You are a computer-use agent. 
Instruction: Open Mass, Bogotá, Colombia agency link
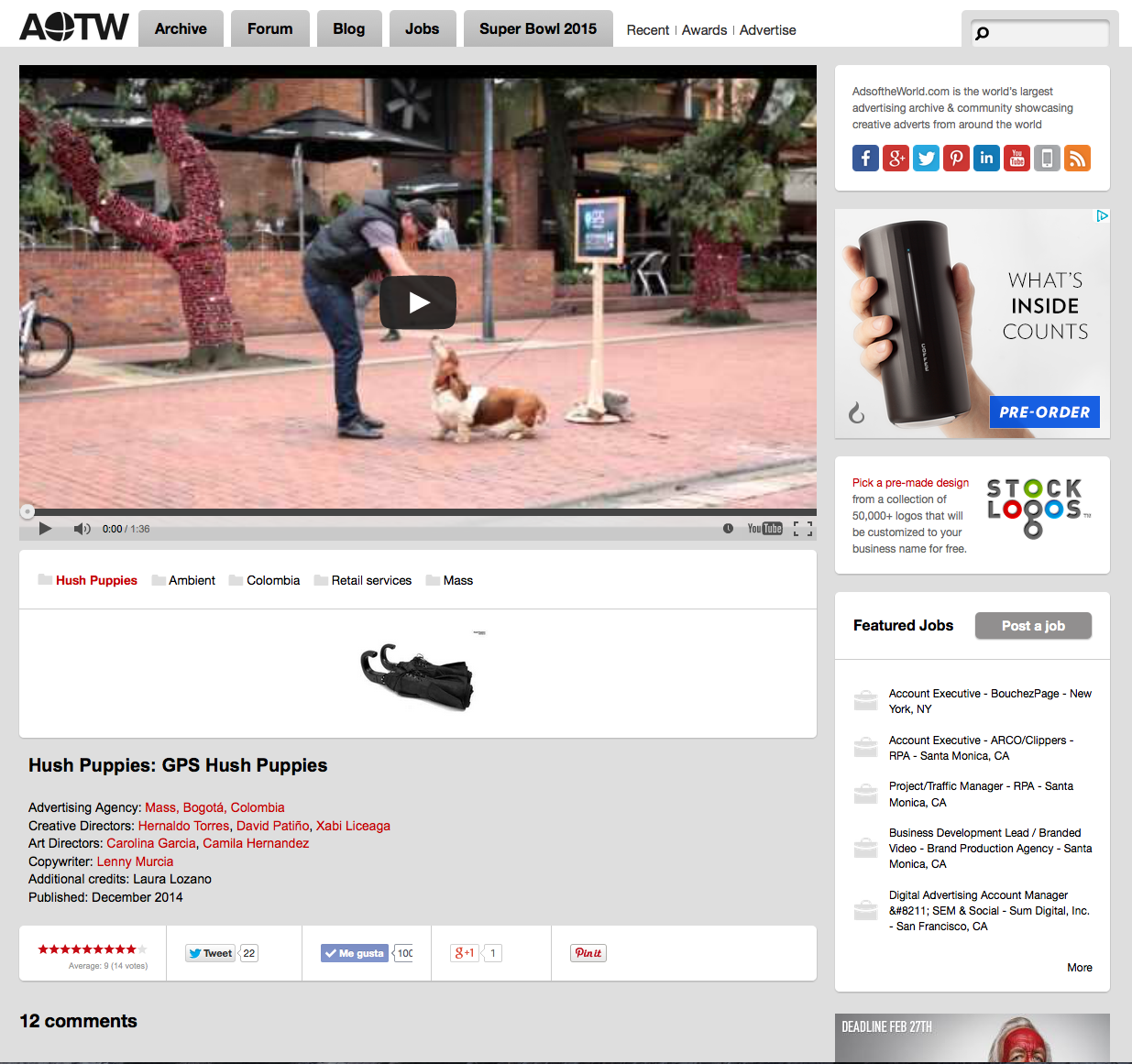214,807
